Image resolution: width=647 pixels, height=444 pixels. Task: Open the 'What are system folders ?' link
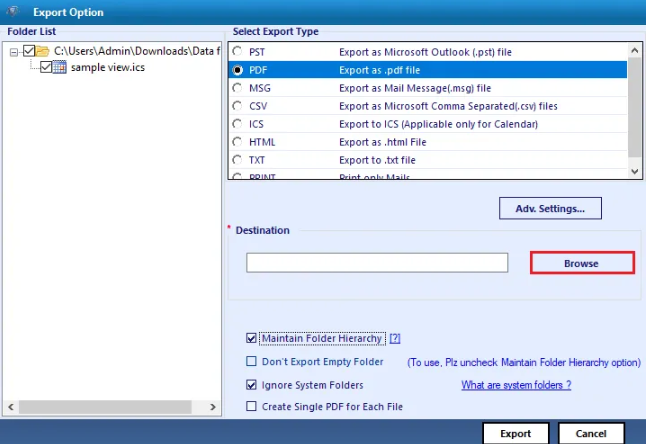[515, 385]
